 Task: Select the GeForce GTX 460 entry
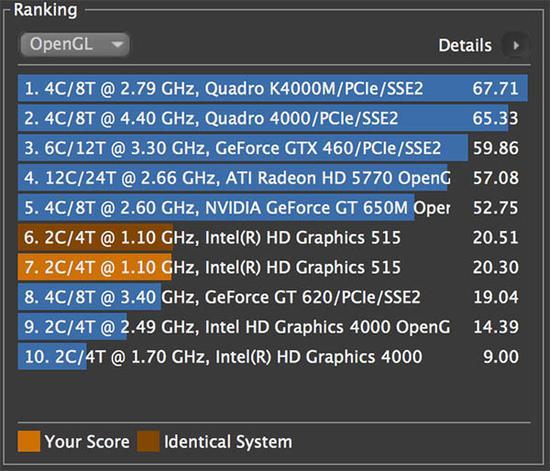tap(273, 148)
